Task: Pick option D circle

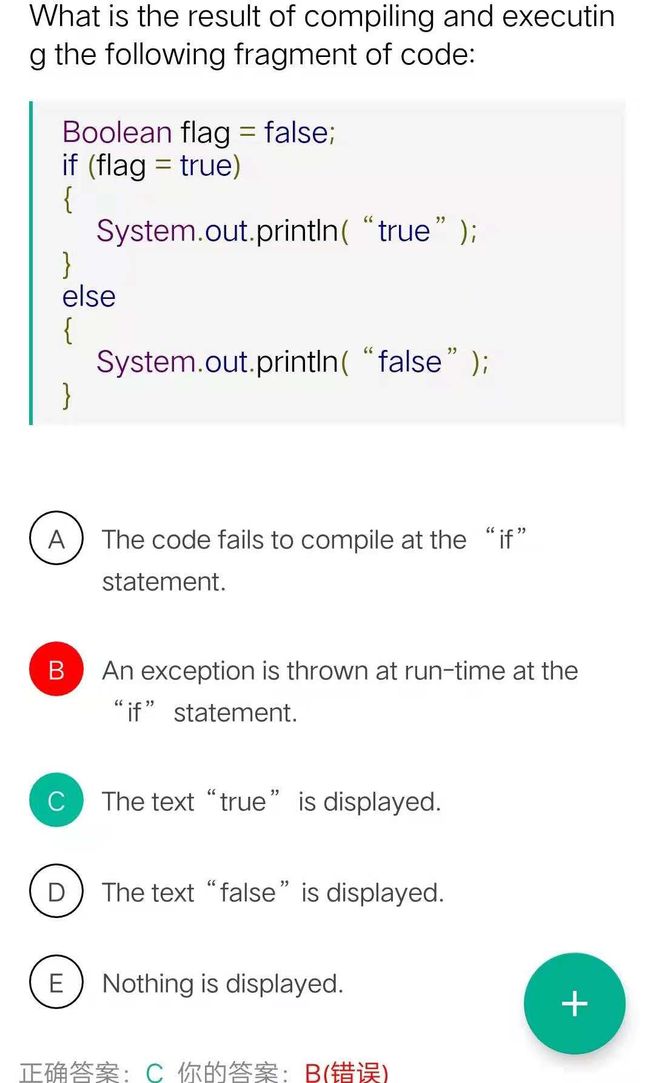Action: click(x=57, y=892)
